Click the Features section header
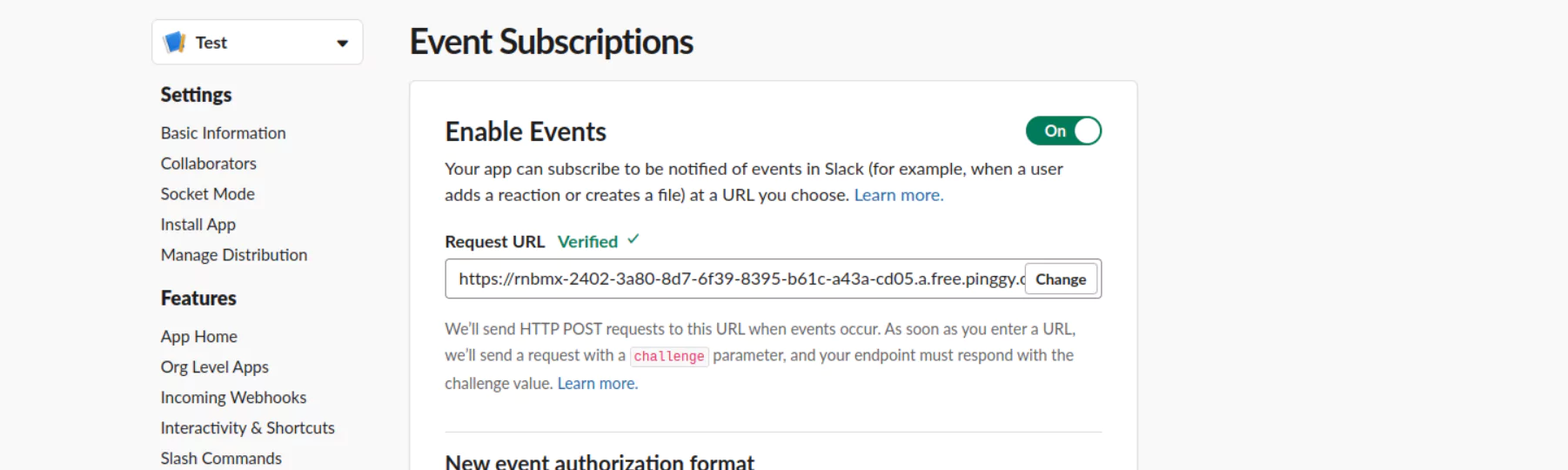Image resolution: width=1568 pixels, height=470 pixels. click(198, 299)
